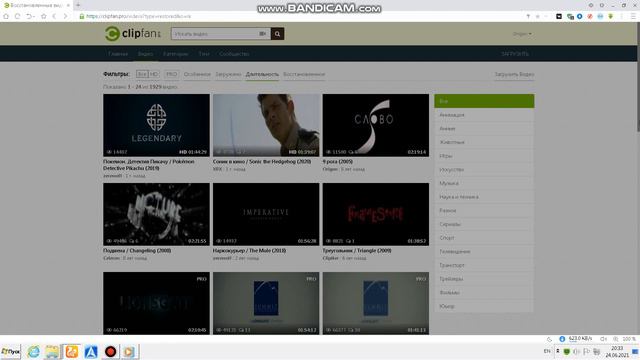Go back with the browser back arrow
The height and width of the screenshot is (360, 640).
click(54, 16)
